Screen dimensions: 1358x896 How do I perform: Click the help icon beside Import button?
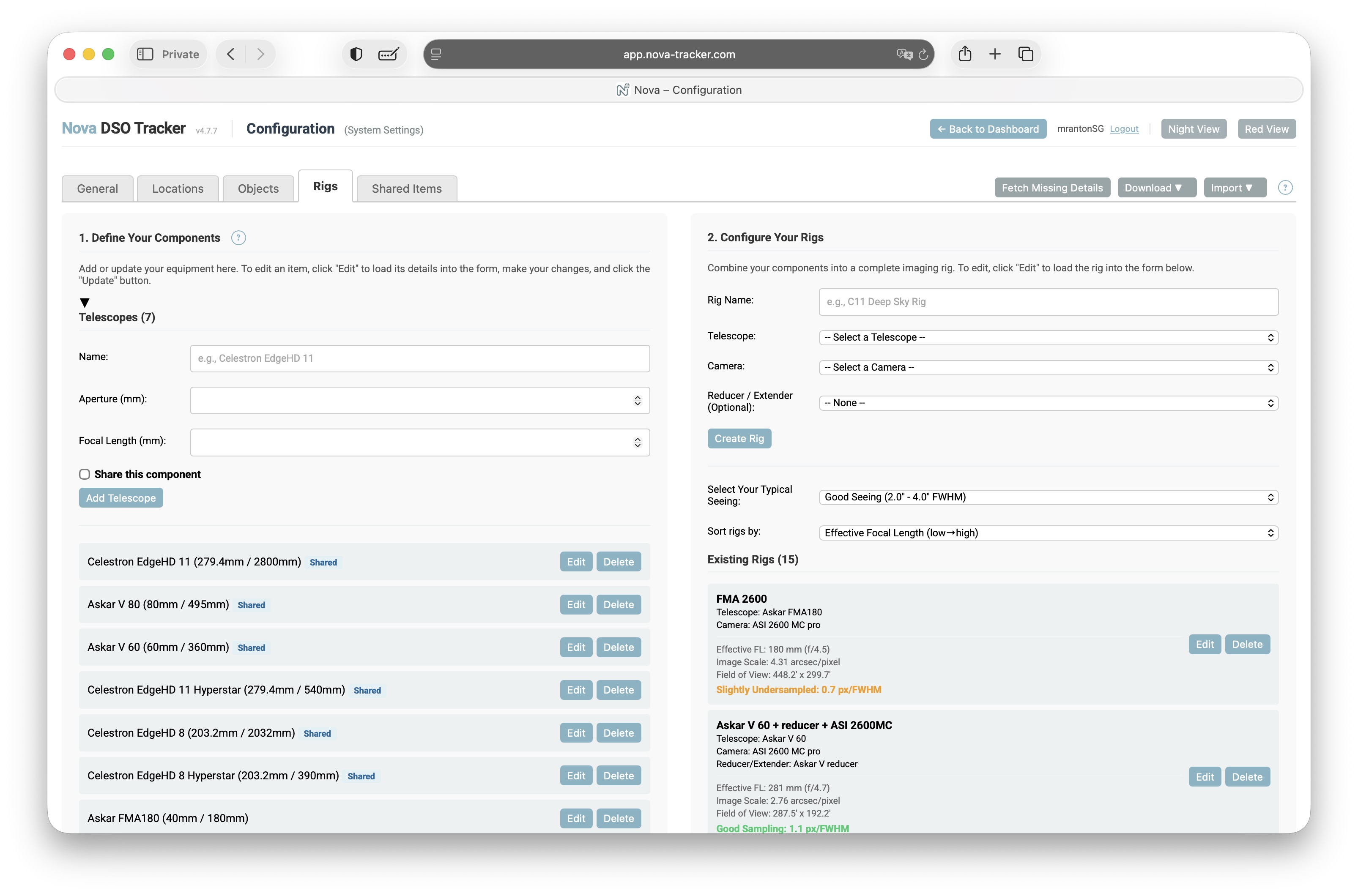pyautogui.click(x=1285, y=187)
